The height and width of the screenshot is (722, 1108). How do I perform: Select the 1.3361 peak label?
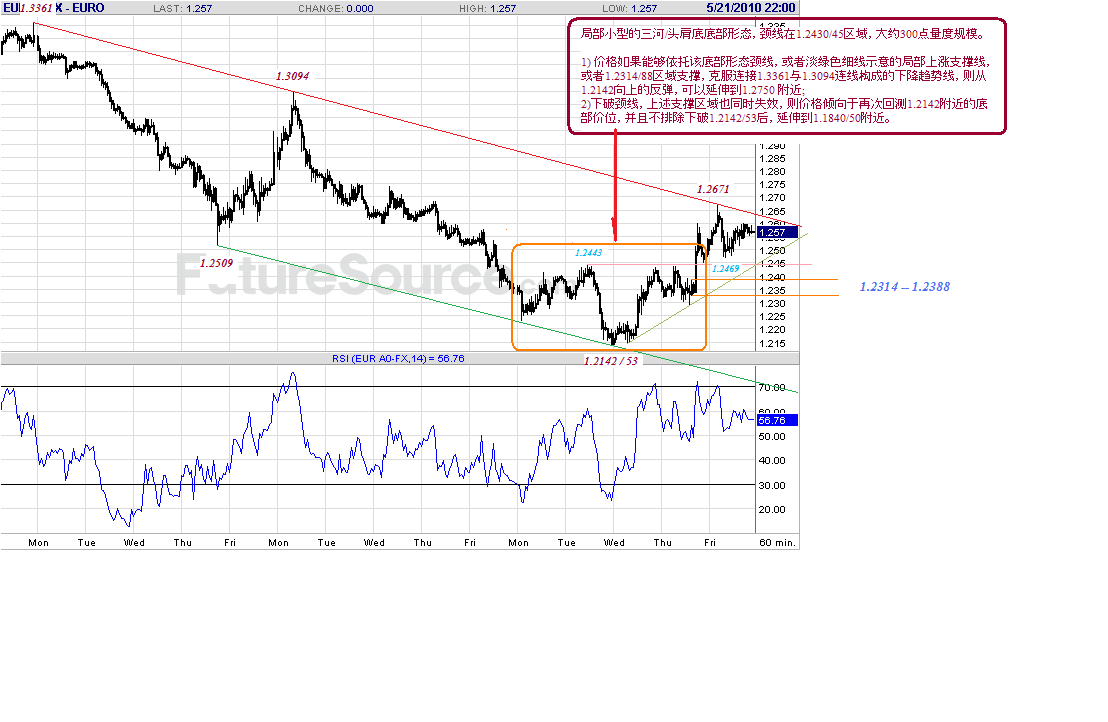point(36,8)
